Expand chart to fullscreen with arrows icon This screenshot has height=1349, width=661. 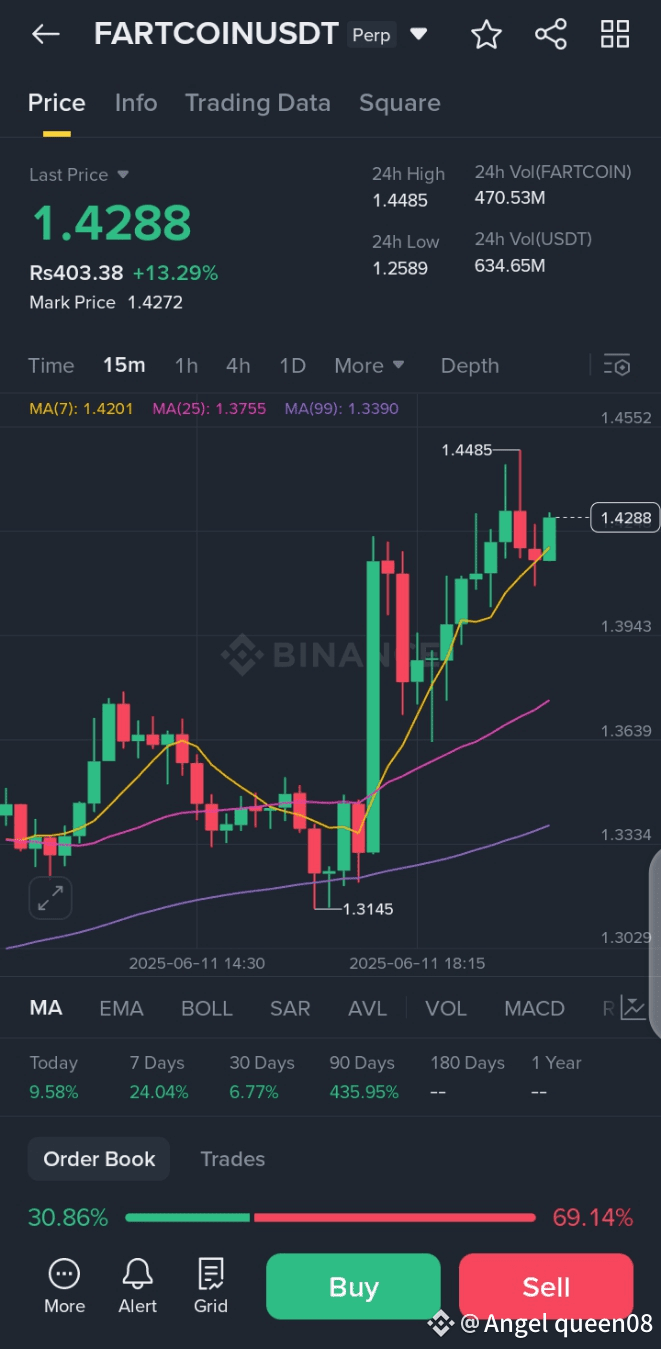click(50, 897)
